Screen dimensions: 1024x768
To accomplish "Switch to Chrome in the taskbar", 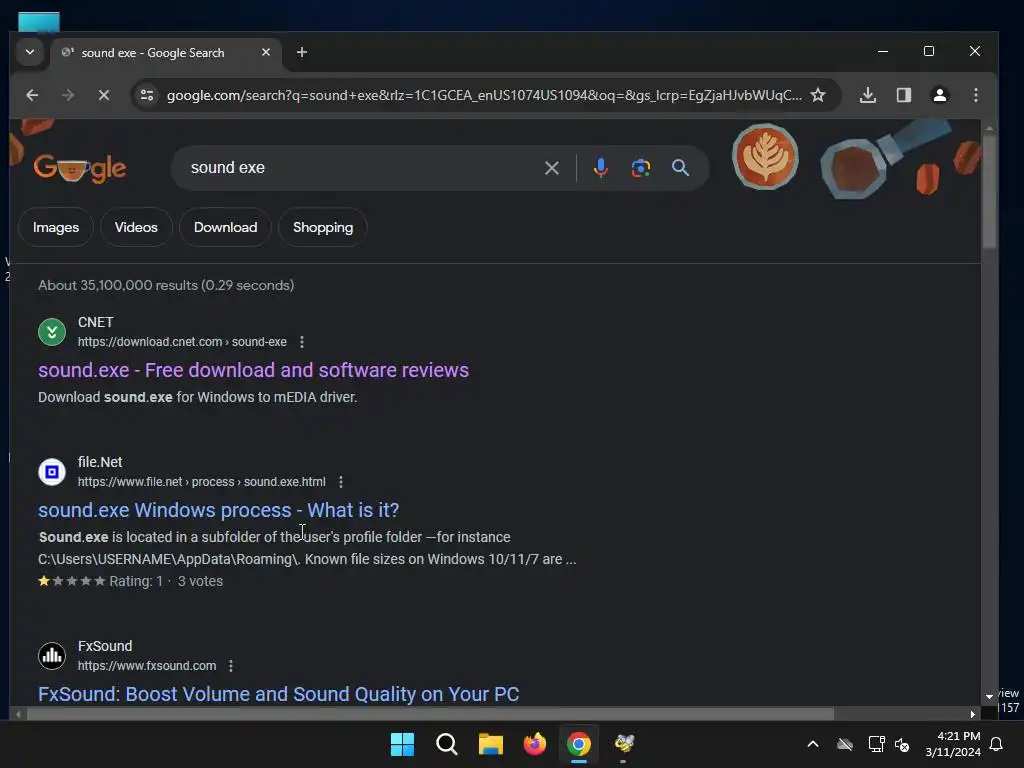I will [x=579, y=744].
